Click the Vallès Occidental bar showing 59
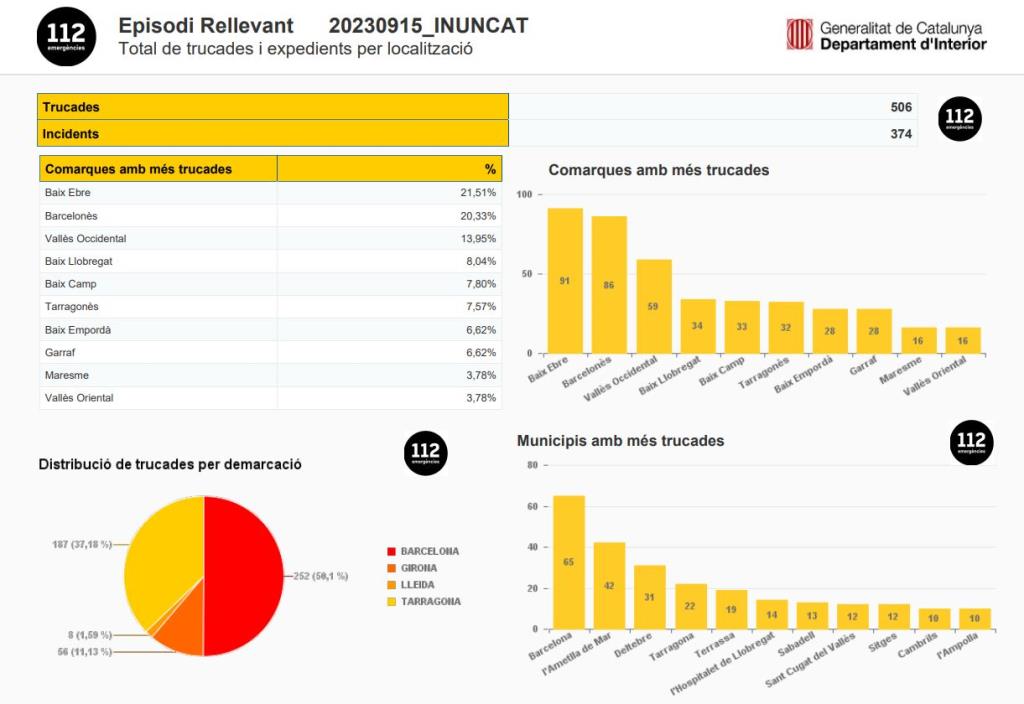 click(654, 307)
